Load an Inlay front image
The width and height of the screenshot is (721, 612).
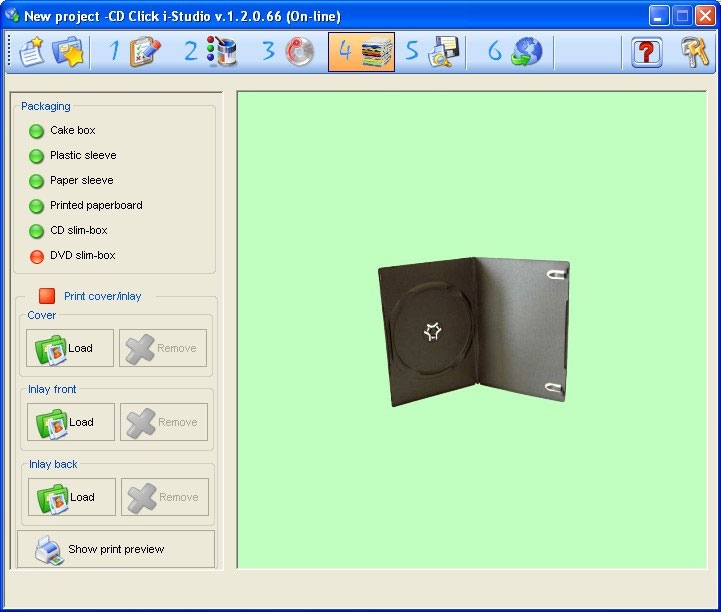[71, 422]
